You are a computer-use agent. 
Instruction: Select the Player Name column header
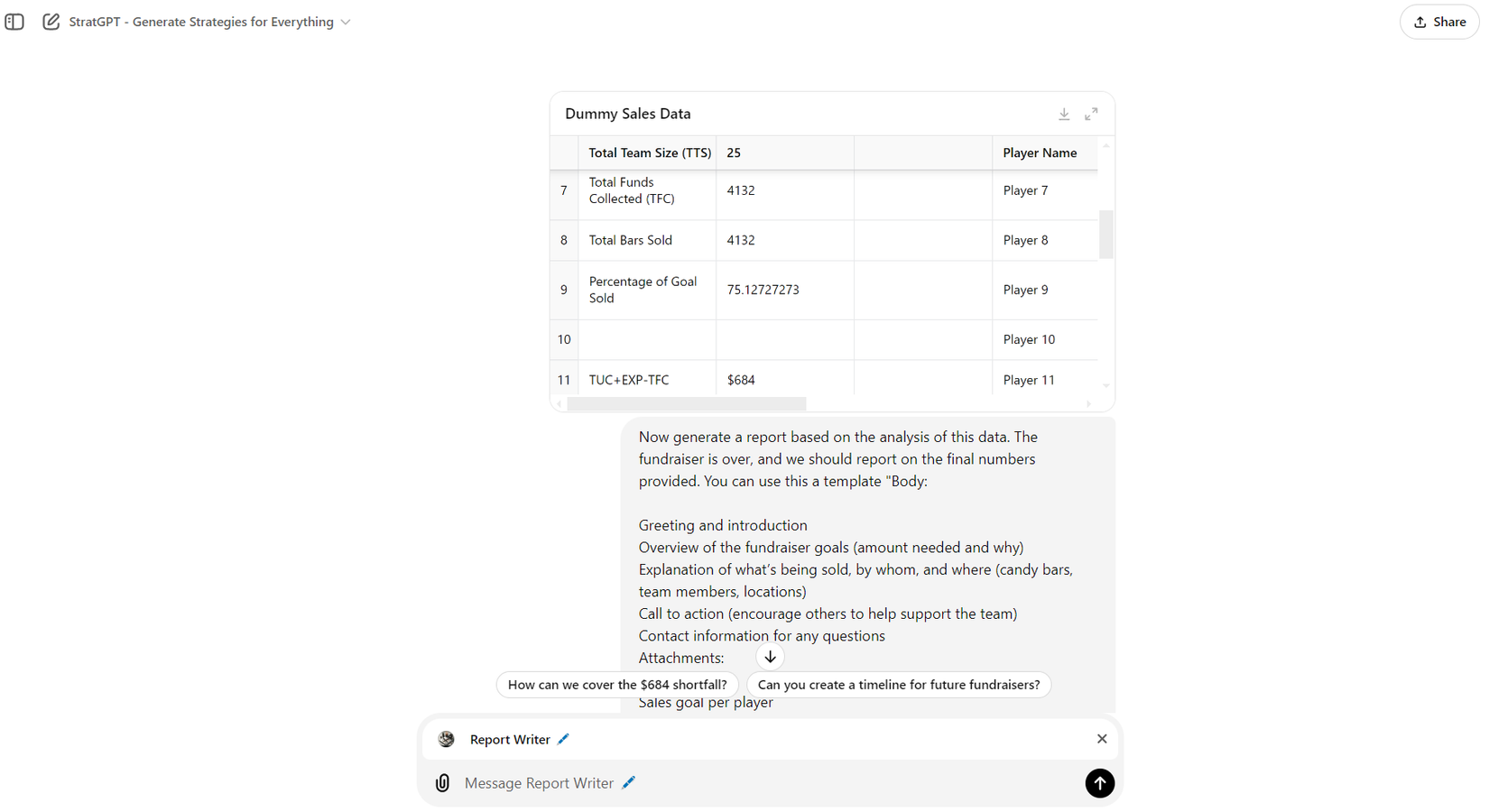(1040, 153)
